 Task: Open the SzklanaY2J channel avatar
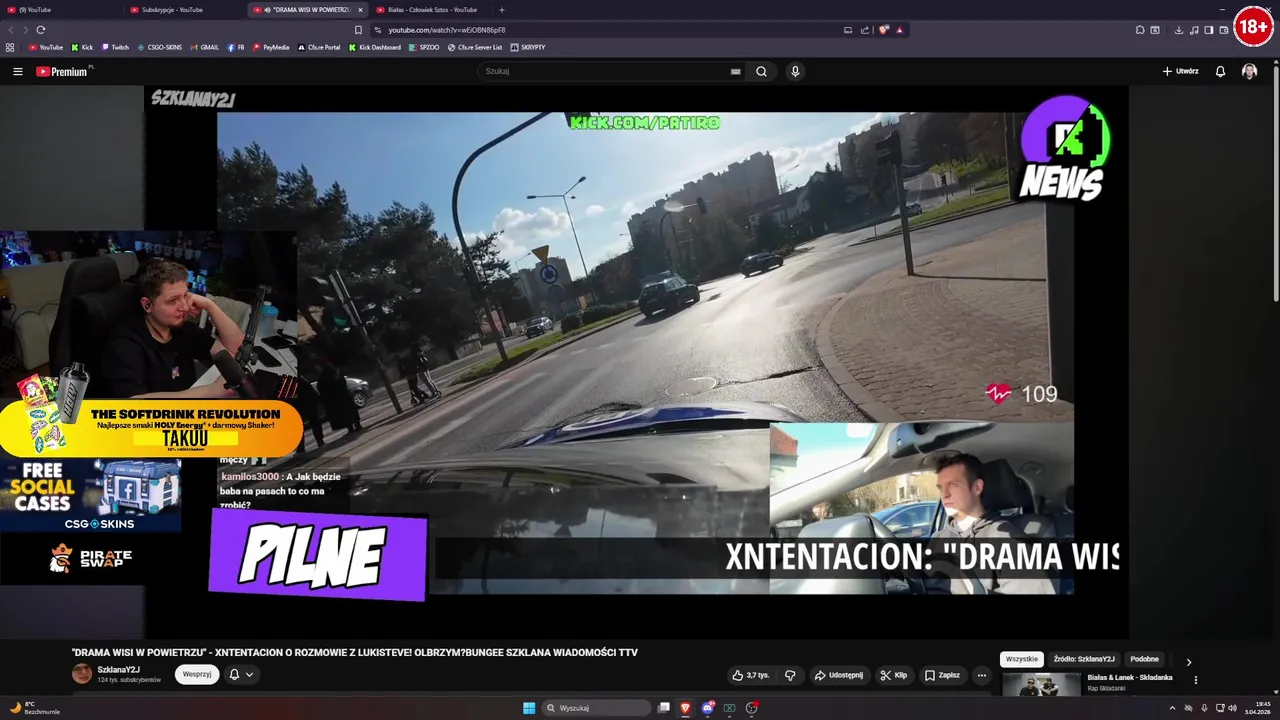coord(82,674)
